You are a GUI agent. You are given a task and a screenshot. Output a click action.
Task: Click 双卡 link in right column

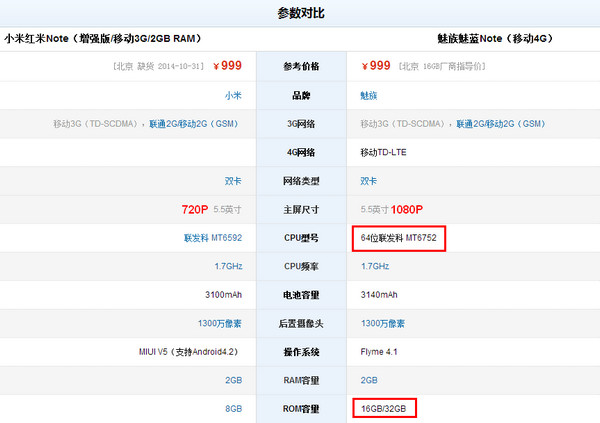coord(368,181)
